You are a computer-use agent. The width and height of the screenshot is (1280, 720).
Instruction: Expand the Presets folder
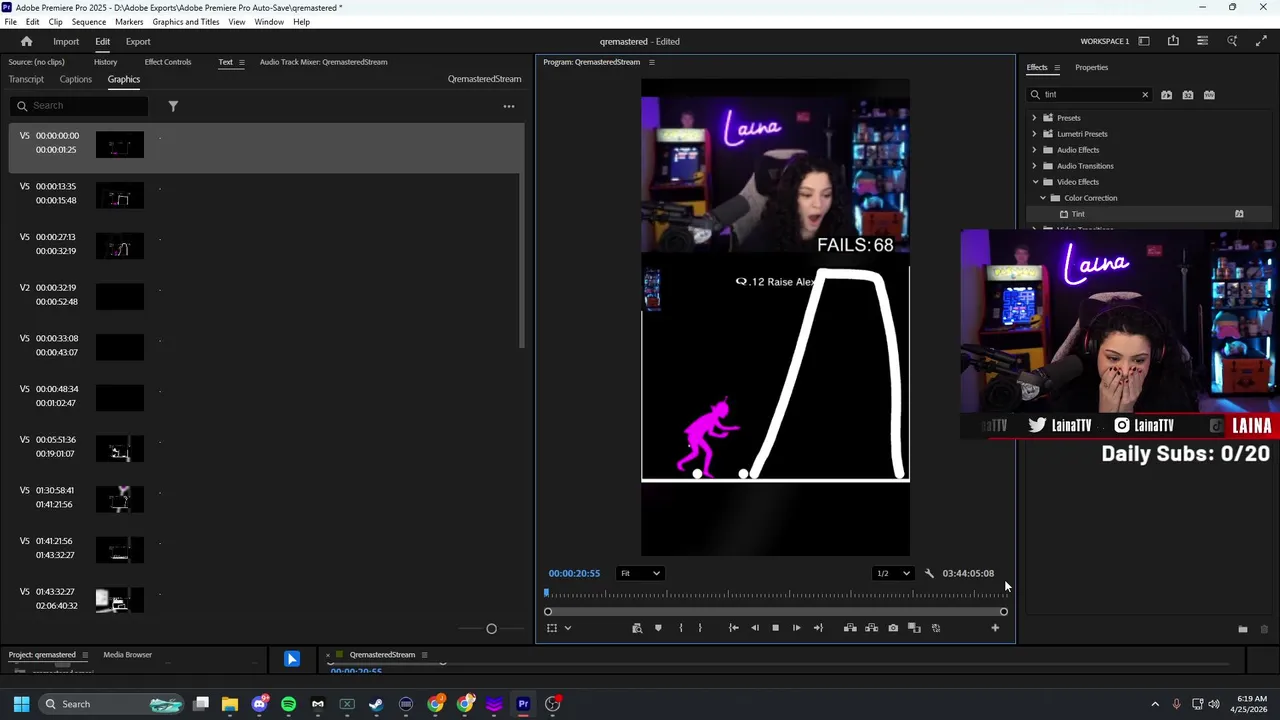tap(1035, 118)
